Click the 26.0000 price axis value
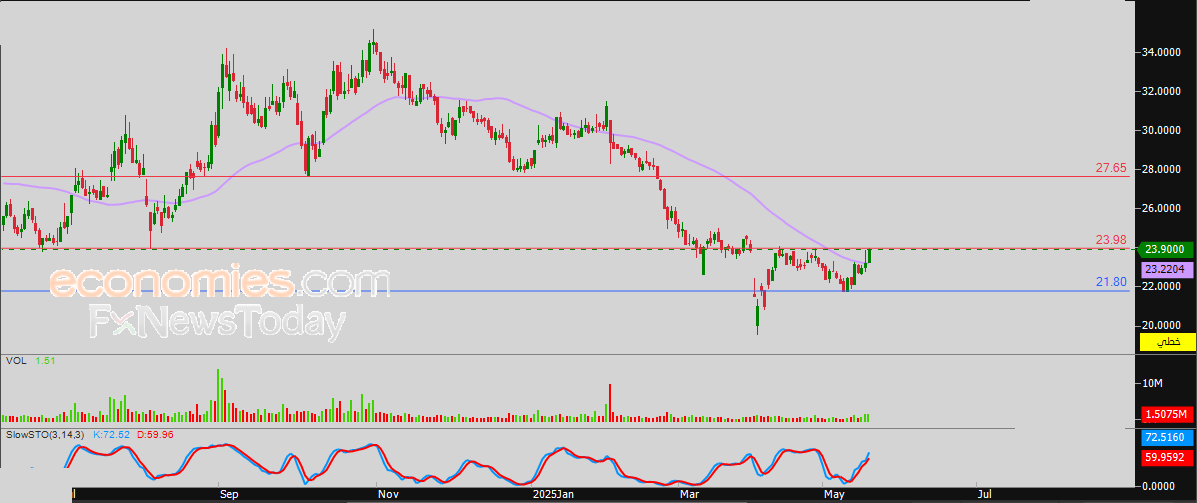 (1160, 208)
